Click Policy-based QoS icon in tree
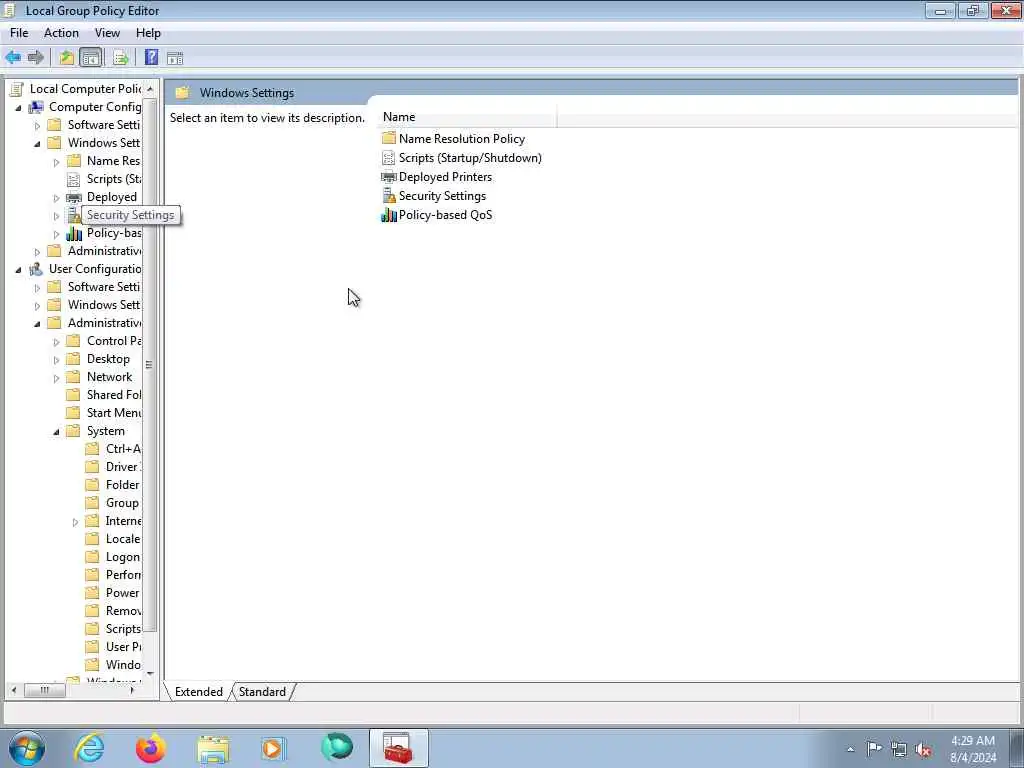 tap(74, 233)
